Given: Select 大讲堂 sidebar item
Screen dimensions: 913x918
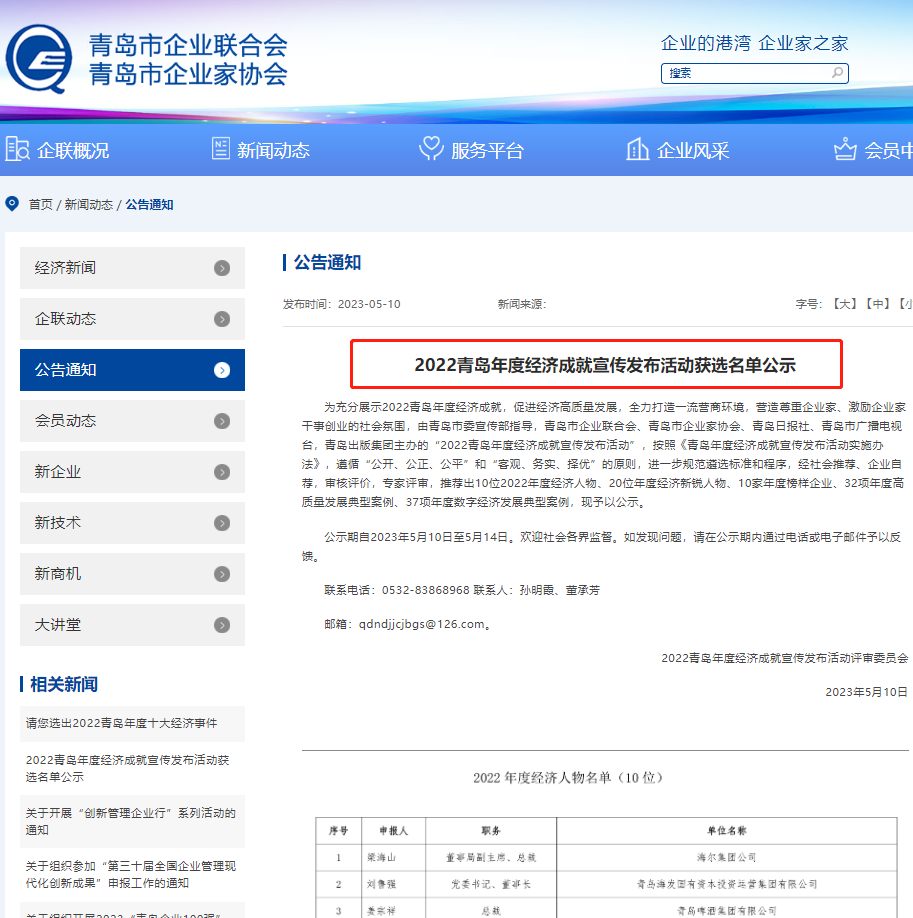Looking at the screenshot, I should click(132, 625).
